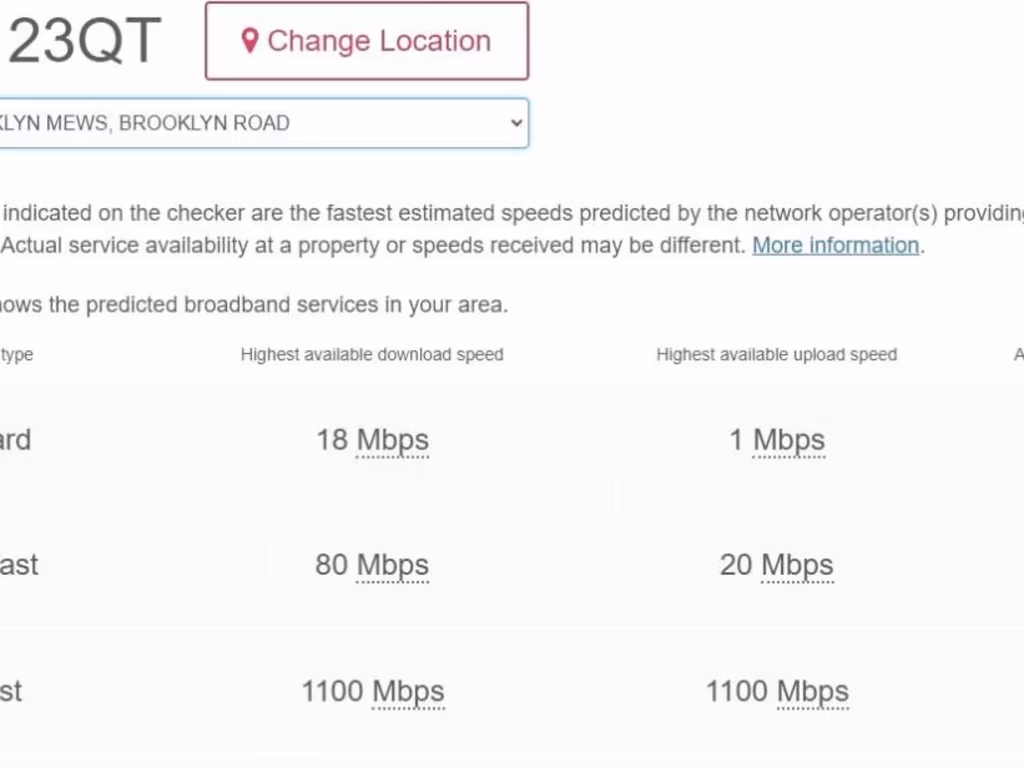This screenshot has width=1024, height=768.
Task: Select the row label beside 1100 Mbps
Action: (11, 691)
